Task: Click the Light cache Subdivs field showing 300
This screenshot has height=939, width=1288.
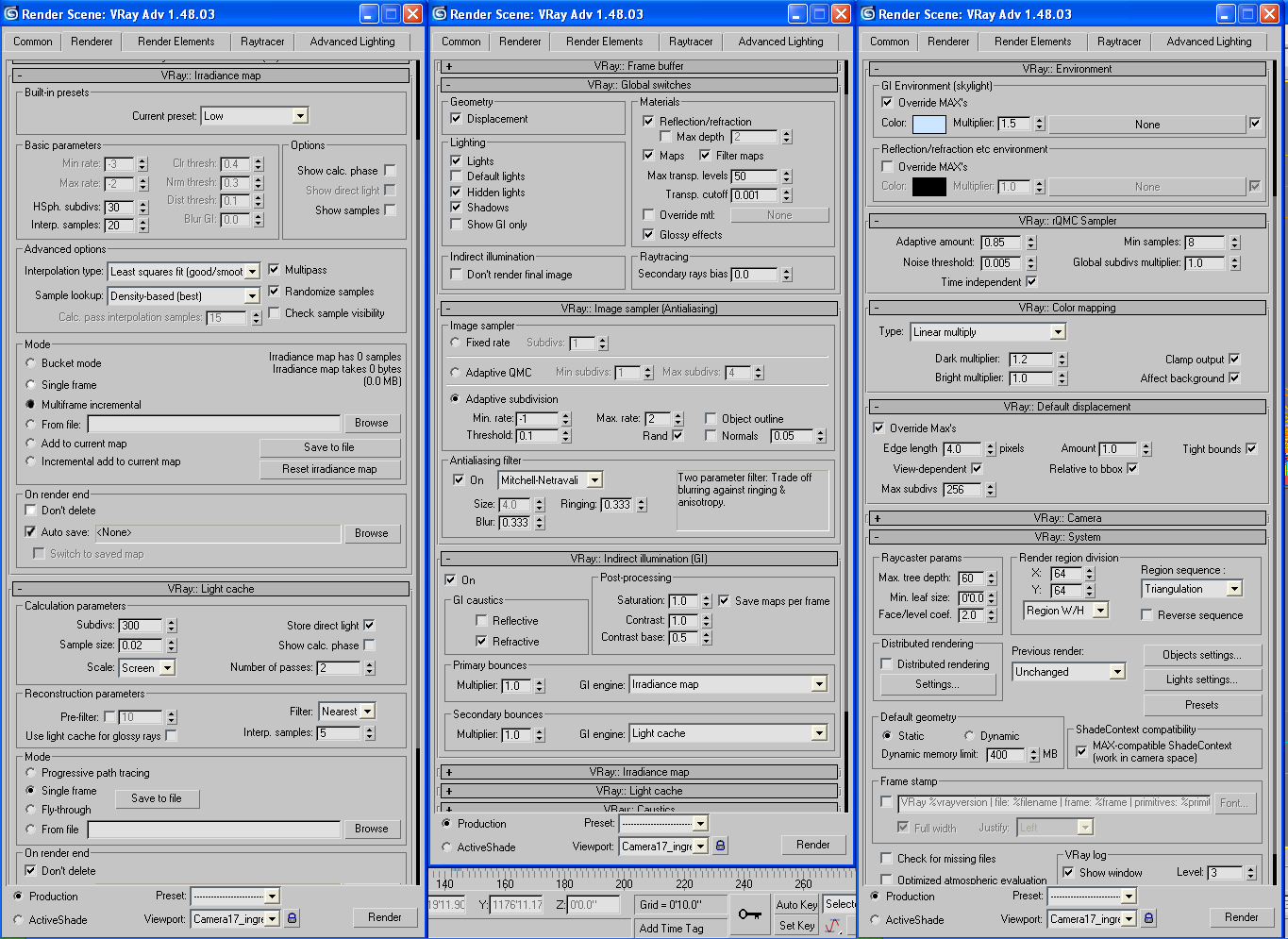Action: [x=142, y=625]
